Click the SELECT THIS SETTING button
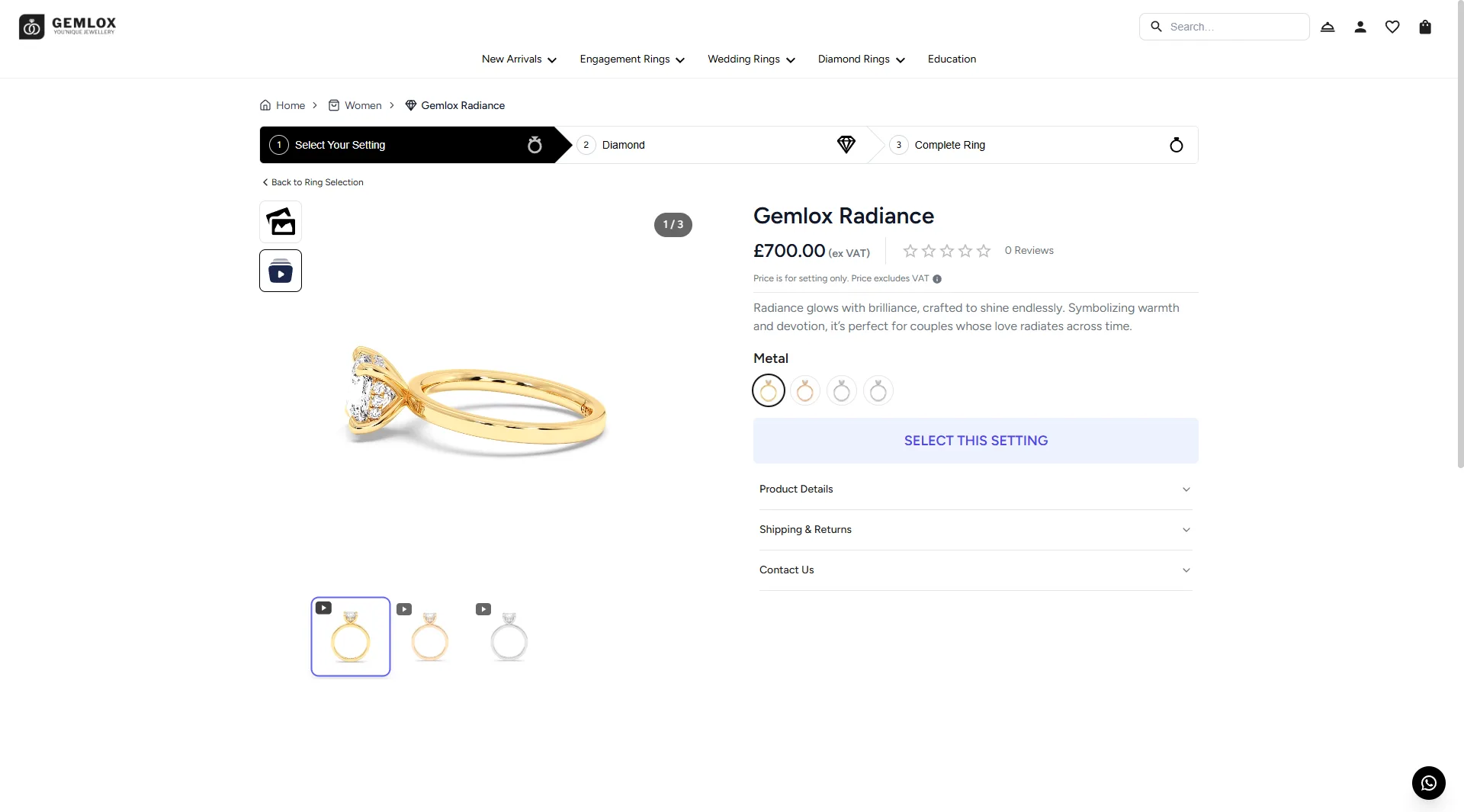Viewport: 1464px width, 812px height. tap(975, 441)
